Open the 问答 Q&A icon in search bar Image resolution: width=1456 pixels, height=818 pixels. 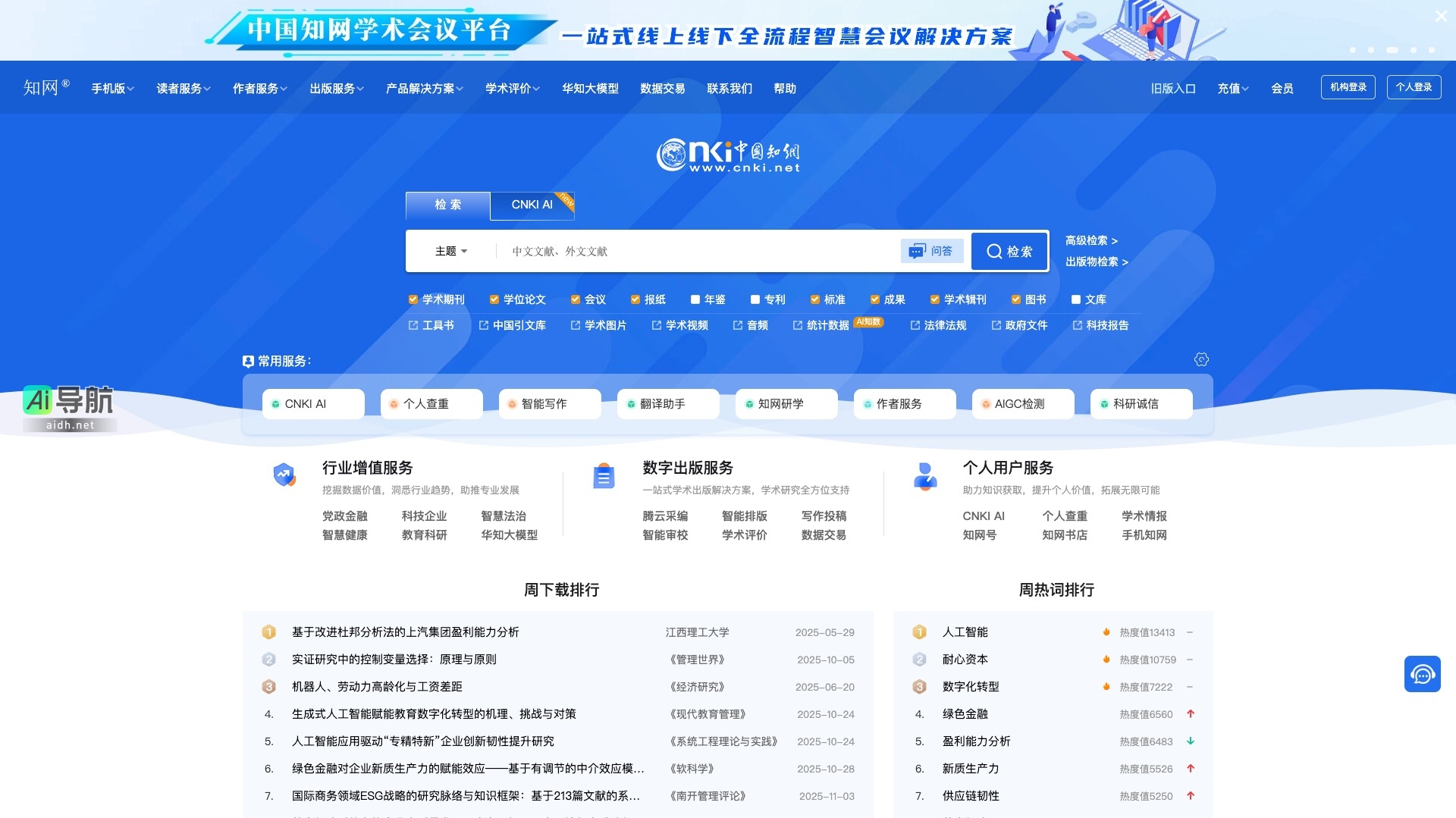tap(931, 250)
